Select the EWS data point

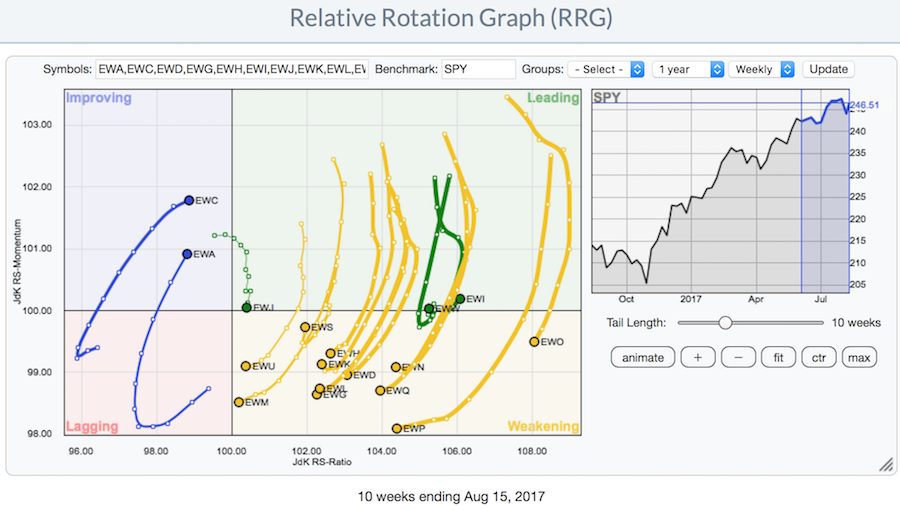click(305, 327)
